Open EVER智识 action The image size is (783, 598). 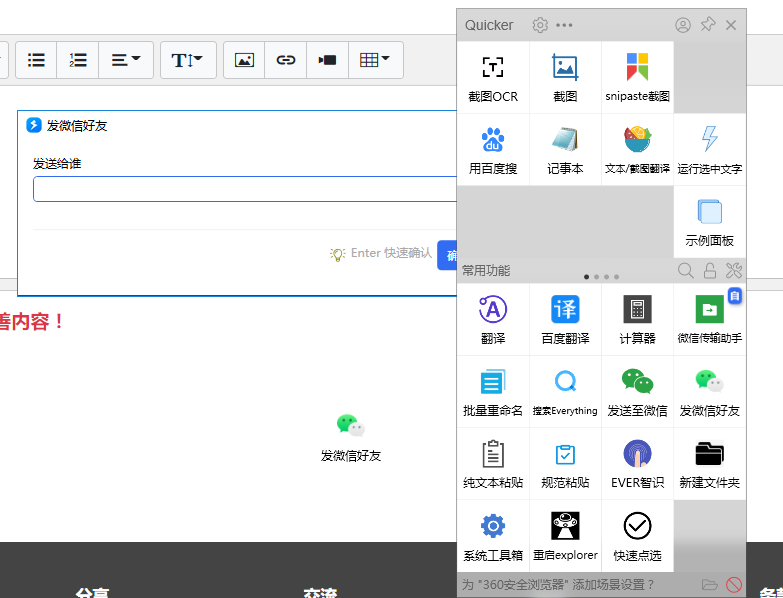tap(637, 464)
